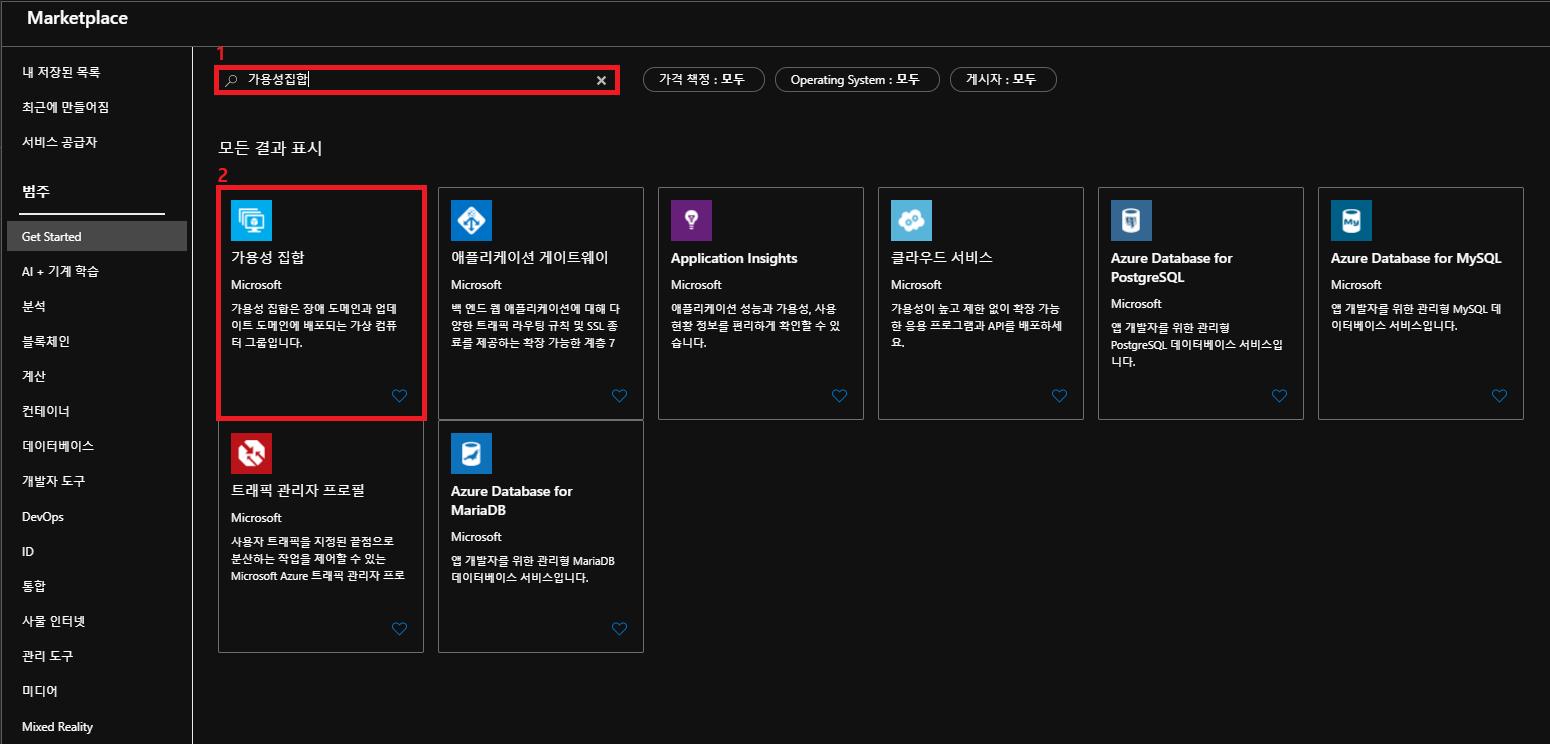Favorite 애플리케이션 게이트웨이 with its heart icon
Viewport: 1550px width, 744px height.
[619, 396]
